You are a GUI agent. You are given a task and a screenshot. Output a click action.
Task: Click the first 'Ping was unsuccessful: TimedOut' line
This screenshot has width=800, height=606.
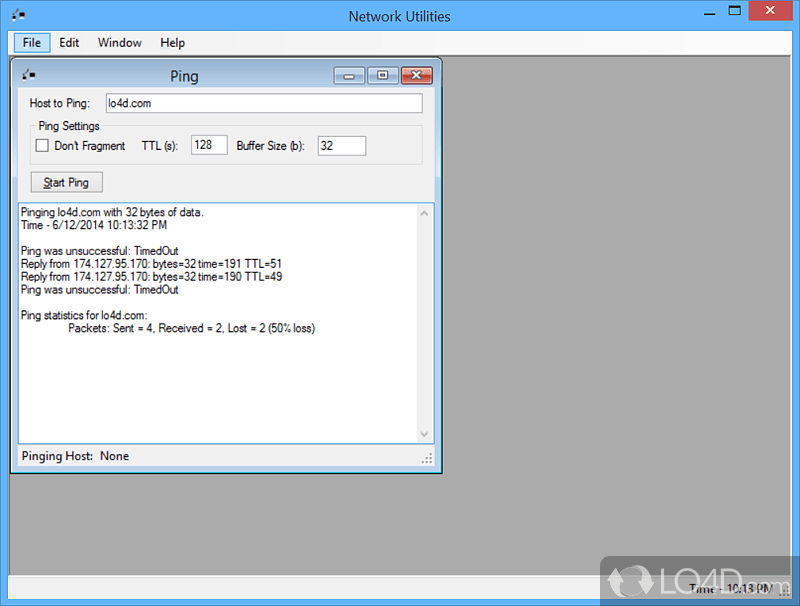99,251
